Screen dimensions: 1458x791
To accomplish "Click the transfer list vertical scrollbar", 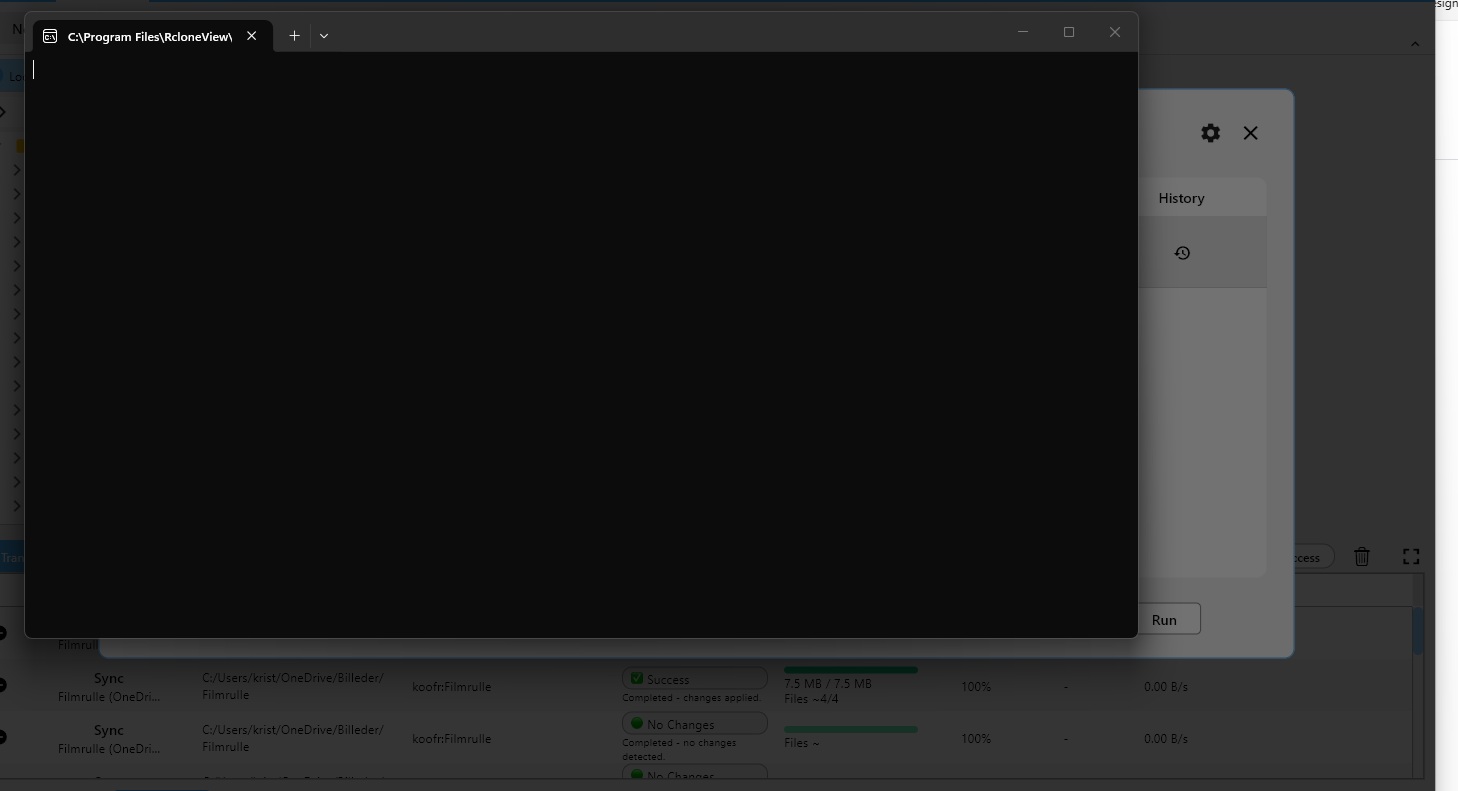I will point(1418,632).
